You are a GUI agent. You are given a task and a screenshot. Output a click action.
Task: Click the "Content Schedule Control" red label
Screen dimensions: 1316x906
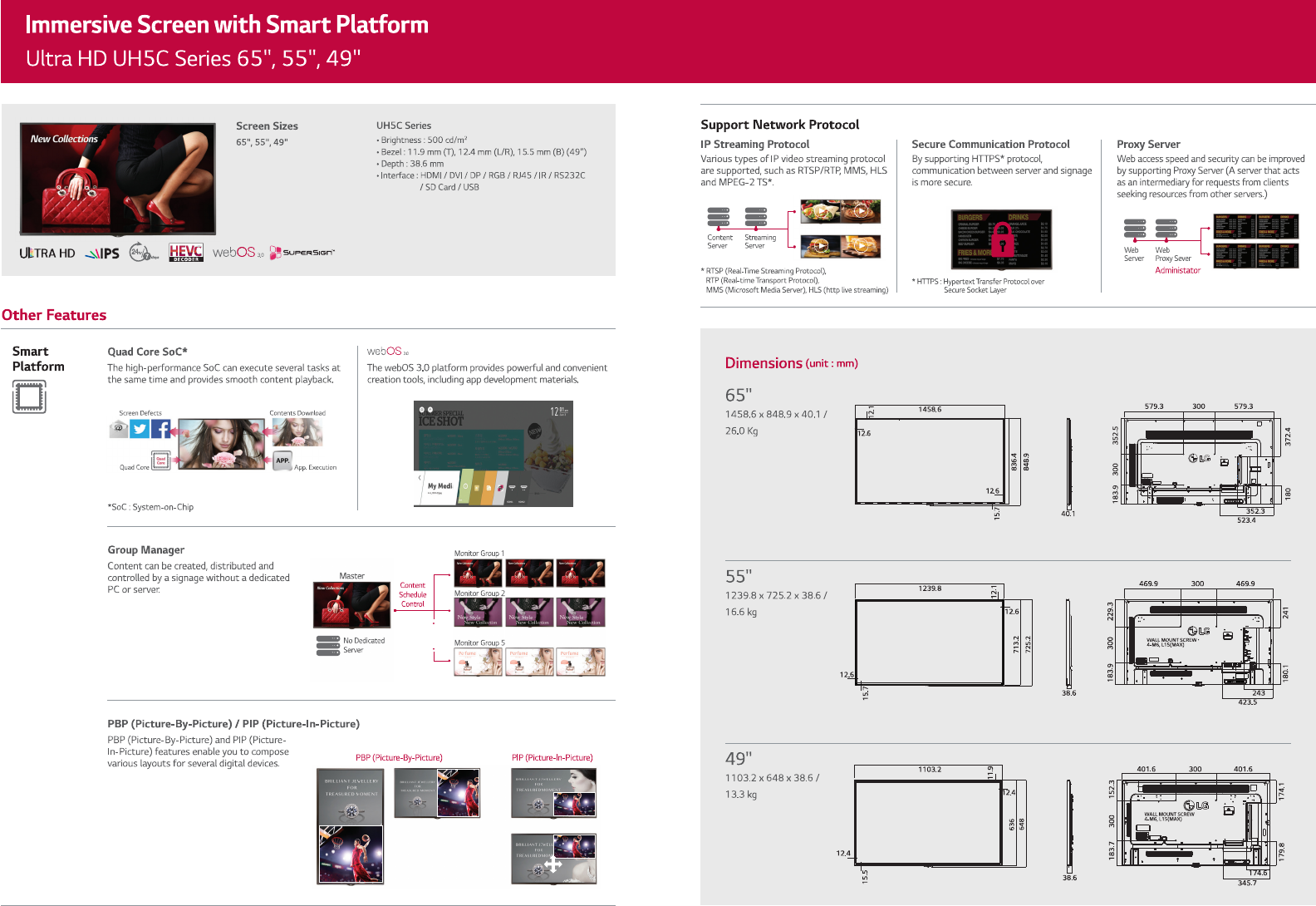tap(413, 595)
